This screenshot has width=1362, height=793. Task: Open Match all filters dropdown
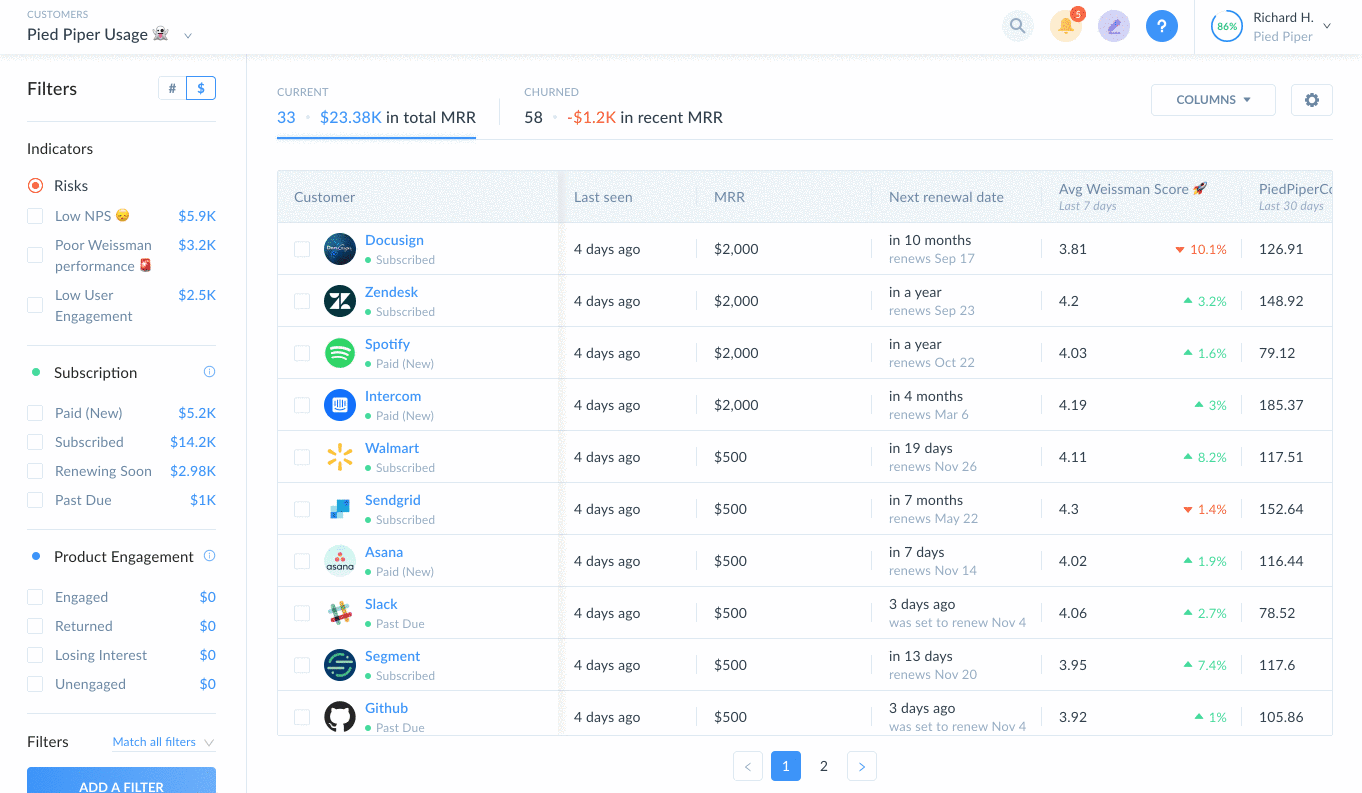tap(163, 742)
